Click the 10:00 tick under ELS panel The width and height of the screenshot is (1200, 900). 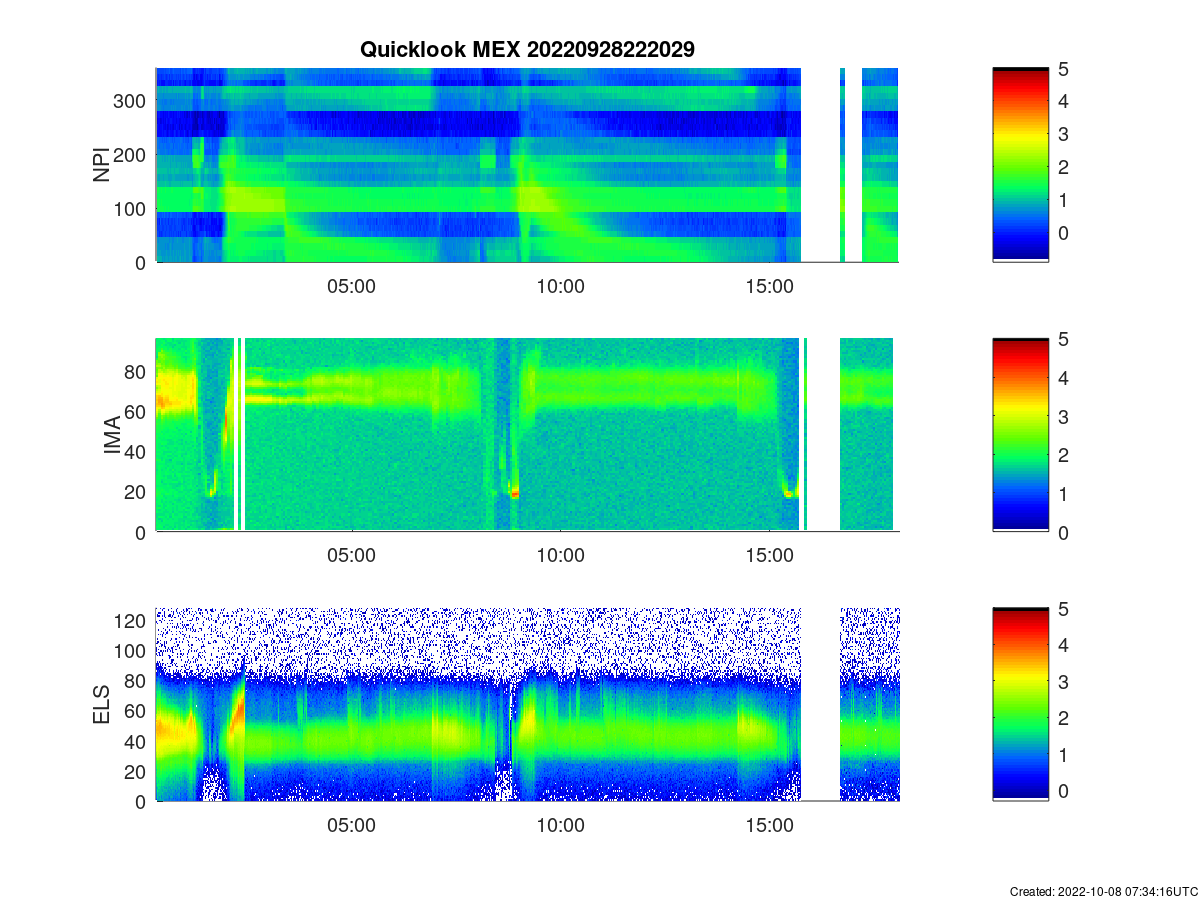(x=560, y=825)
